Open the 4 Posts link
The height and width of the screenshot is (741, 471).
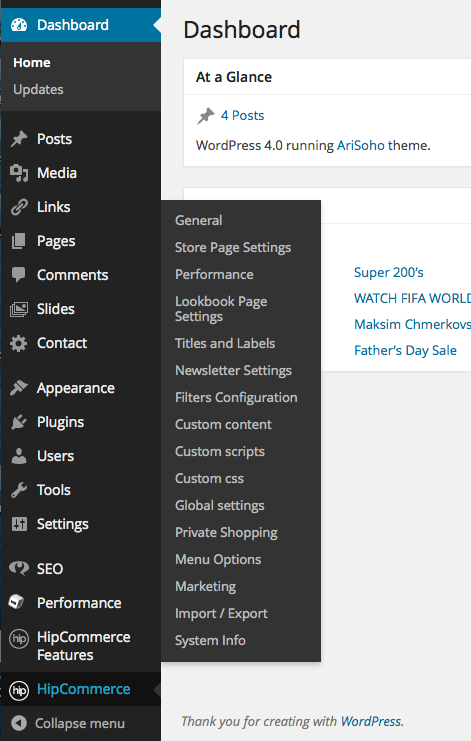point(242,115)
